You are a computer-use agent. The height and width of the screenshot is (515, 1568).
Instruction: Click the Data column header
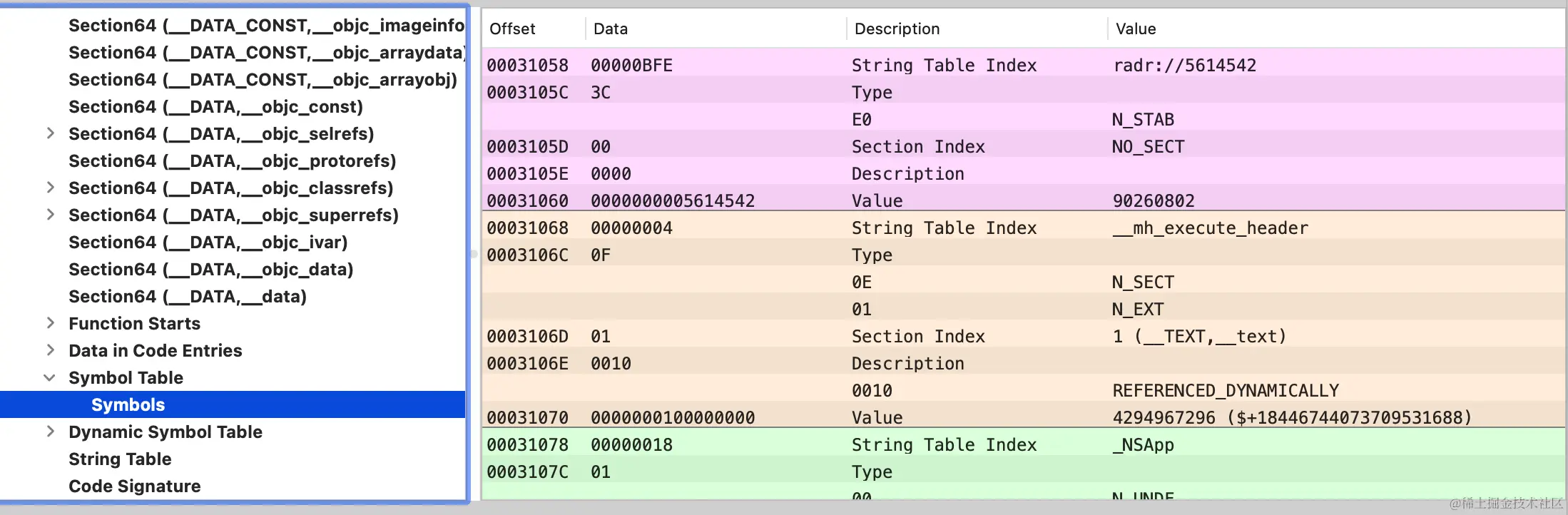coord(611,29)
